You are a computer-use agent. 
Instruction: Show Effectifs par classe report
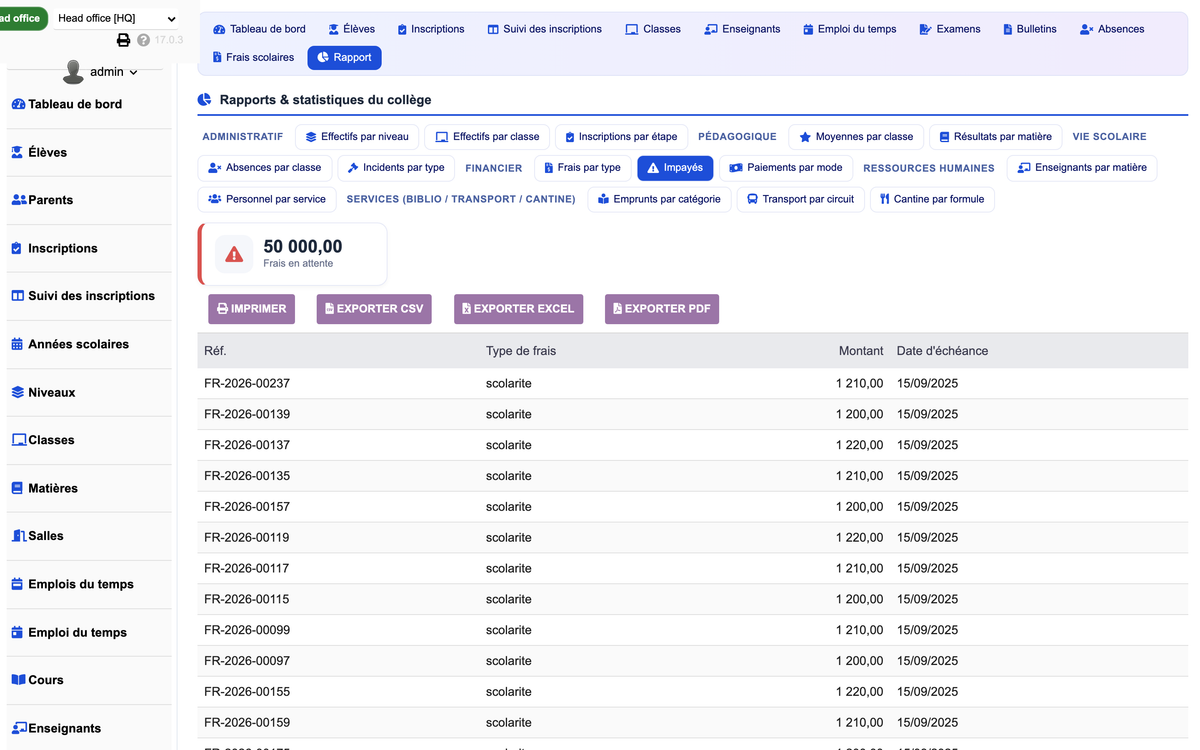pyautogui.click(x=487, y=137)
